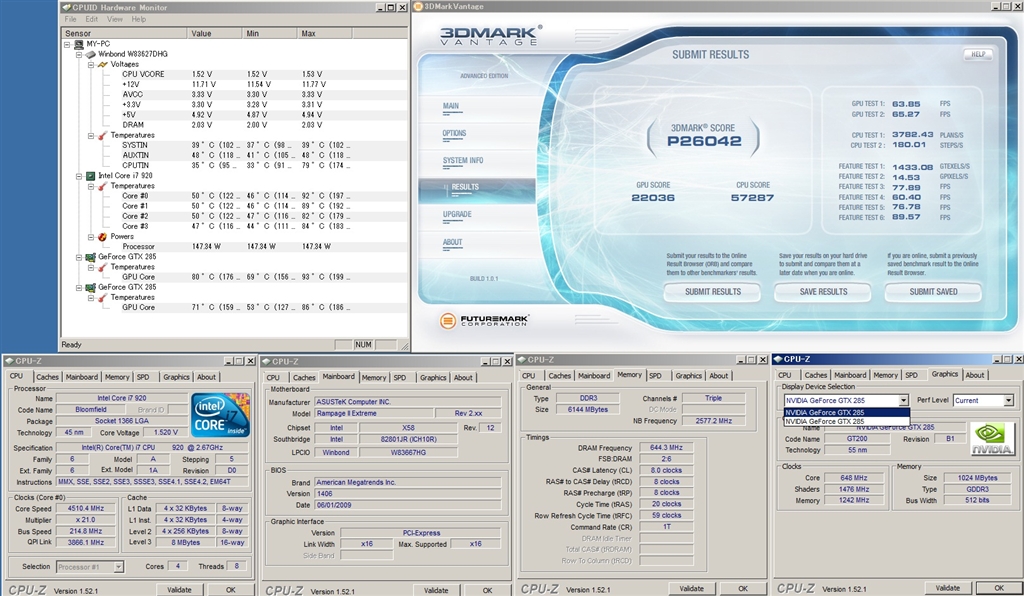Screen dimensions: 1024x596
Task: Select the DRAM voltage row
Action: pyautogui.click(x=235, y=125)
